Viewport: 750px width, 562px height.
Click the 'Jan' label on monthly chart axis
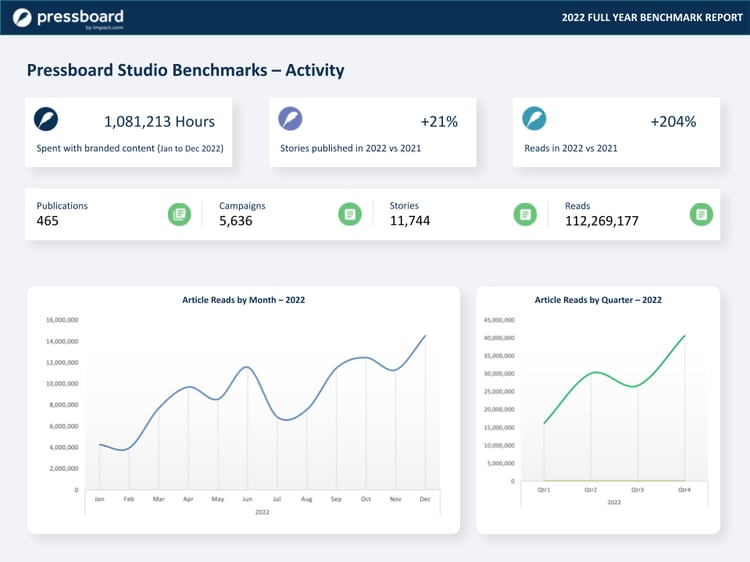tap(99, 499)
